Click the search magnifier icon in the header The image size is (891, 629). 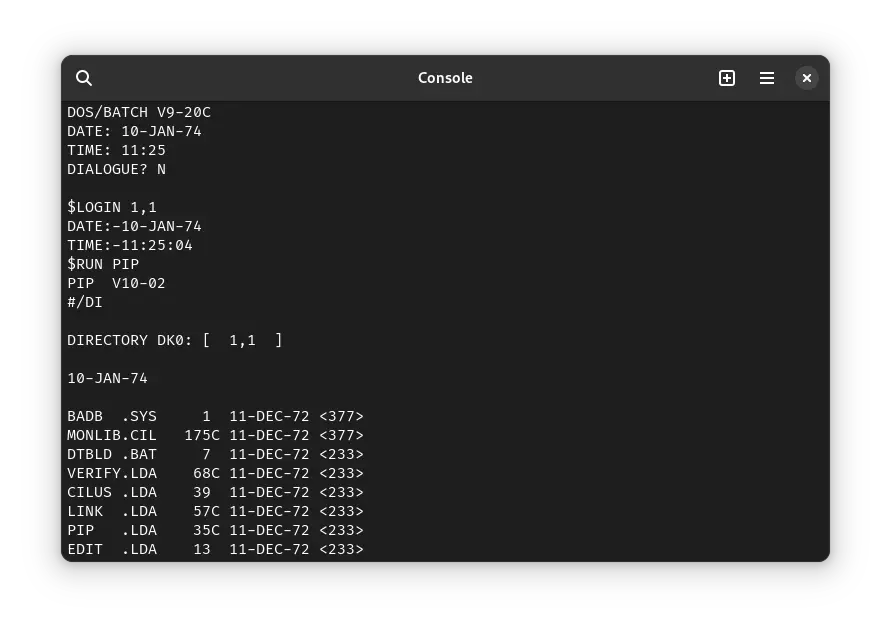(84, 78)
